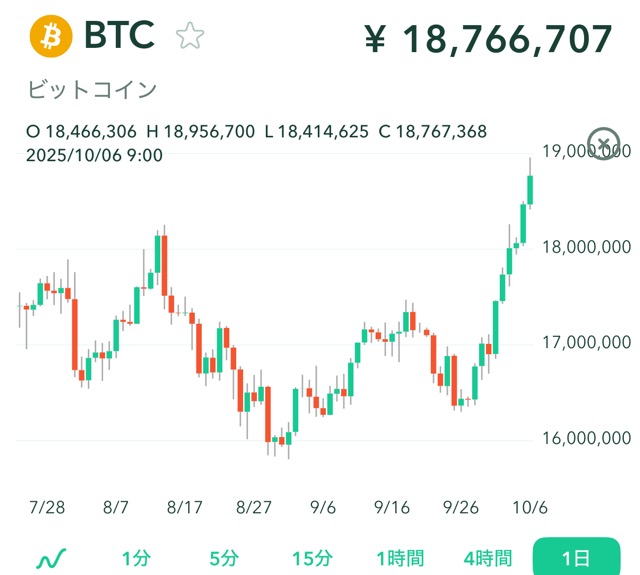640x575 pixels.
Task: Toggle the favorite star next to BTC
Action: pyautogui.click(x=189, y=37)
